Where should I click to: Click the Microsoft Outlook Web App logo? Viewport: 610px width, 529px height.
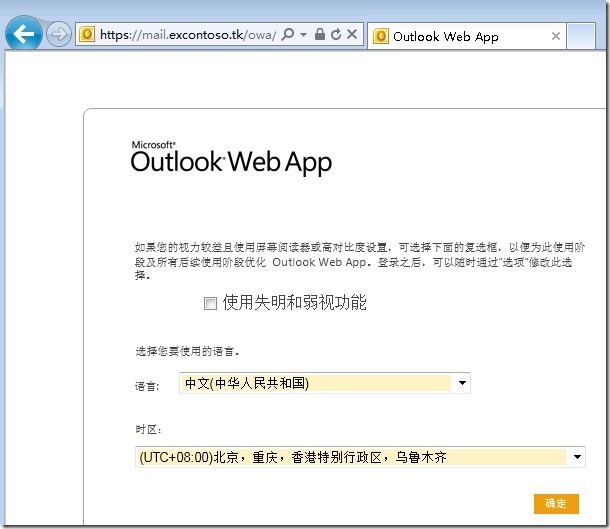click(x=231, y=158)
